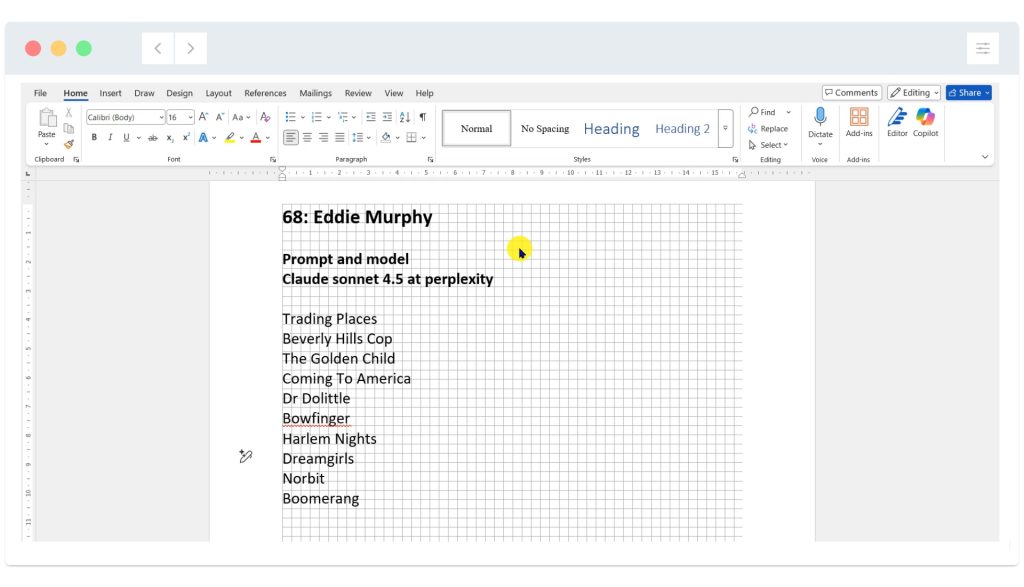The image size is (1024, 587).
Task: Increase paragraph indent
Action: [x=387, y=118]
